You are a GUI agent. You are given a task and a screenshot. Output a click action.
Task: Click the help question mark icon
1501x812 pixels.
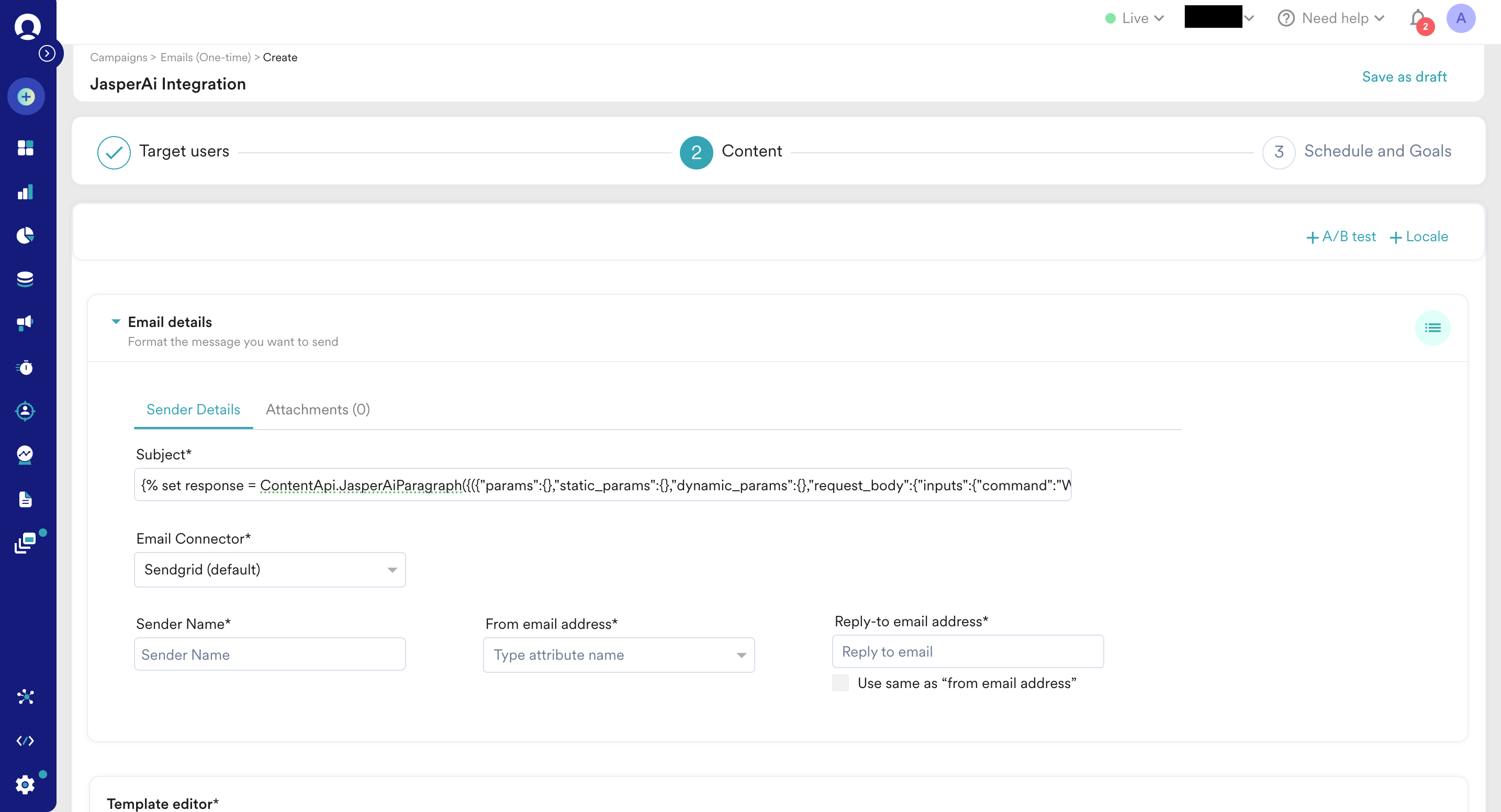coord(1285,19)
